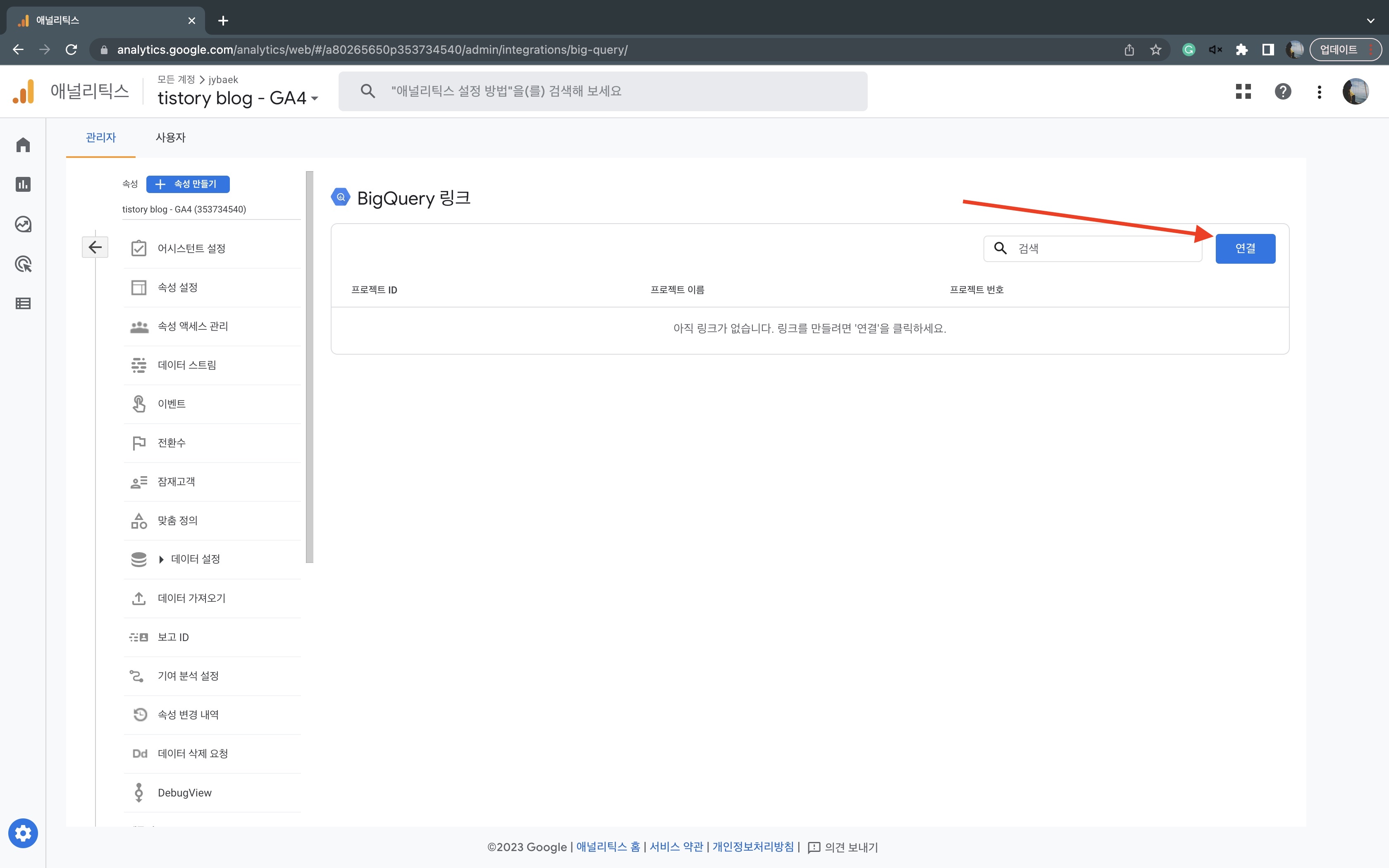Open the Advertising target icon
Viewport: 1389px width, 868px height.
pyautogui.click(x=23, y=264)
